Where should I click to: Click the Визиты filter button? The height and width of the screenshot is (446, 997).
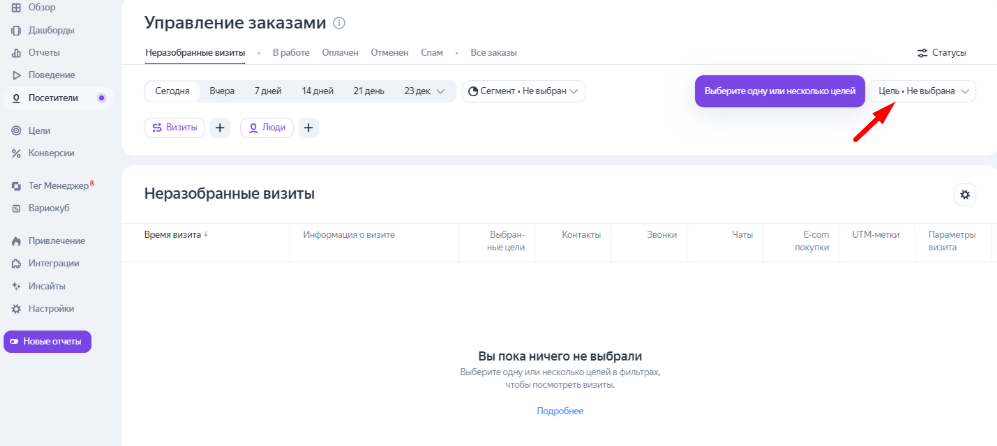coord(175,128)
